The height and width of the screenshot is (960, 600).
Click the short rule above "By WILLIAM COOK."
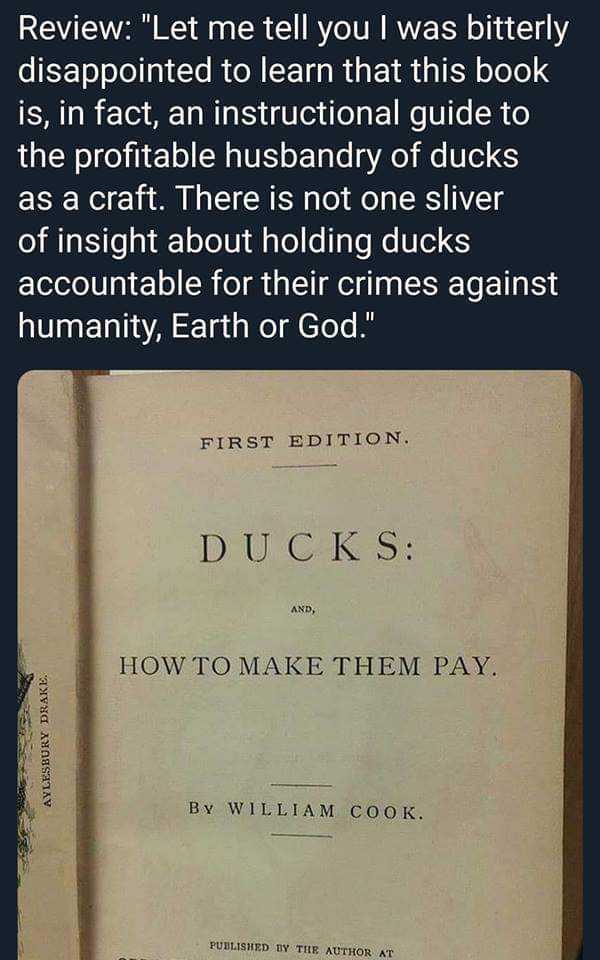coord(302,785)
